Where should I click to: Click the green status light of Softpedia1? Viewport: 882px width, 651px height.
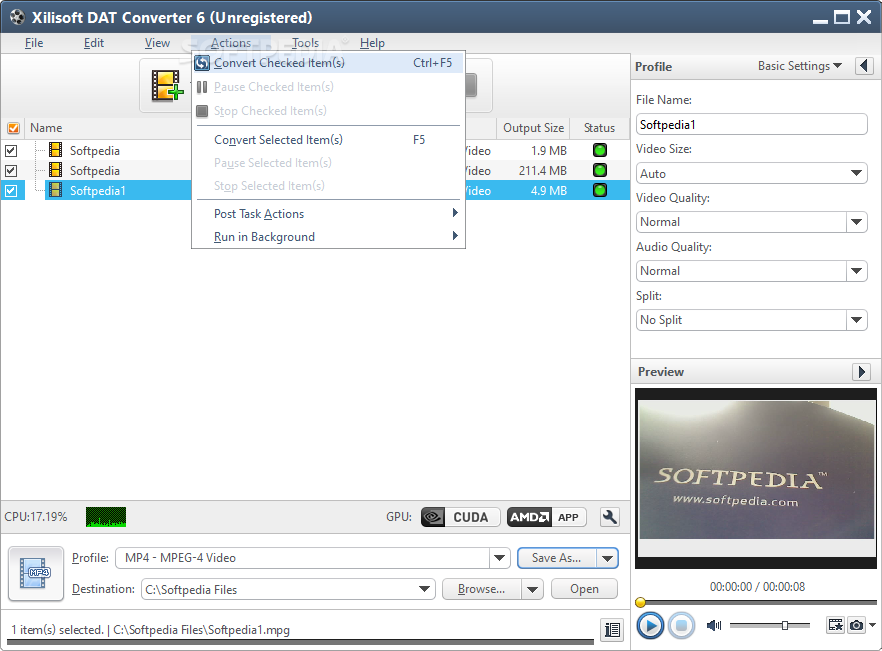(600, 190)
